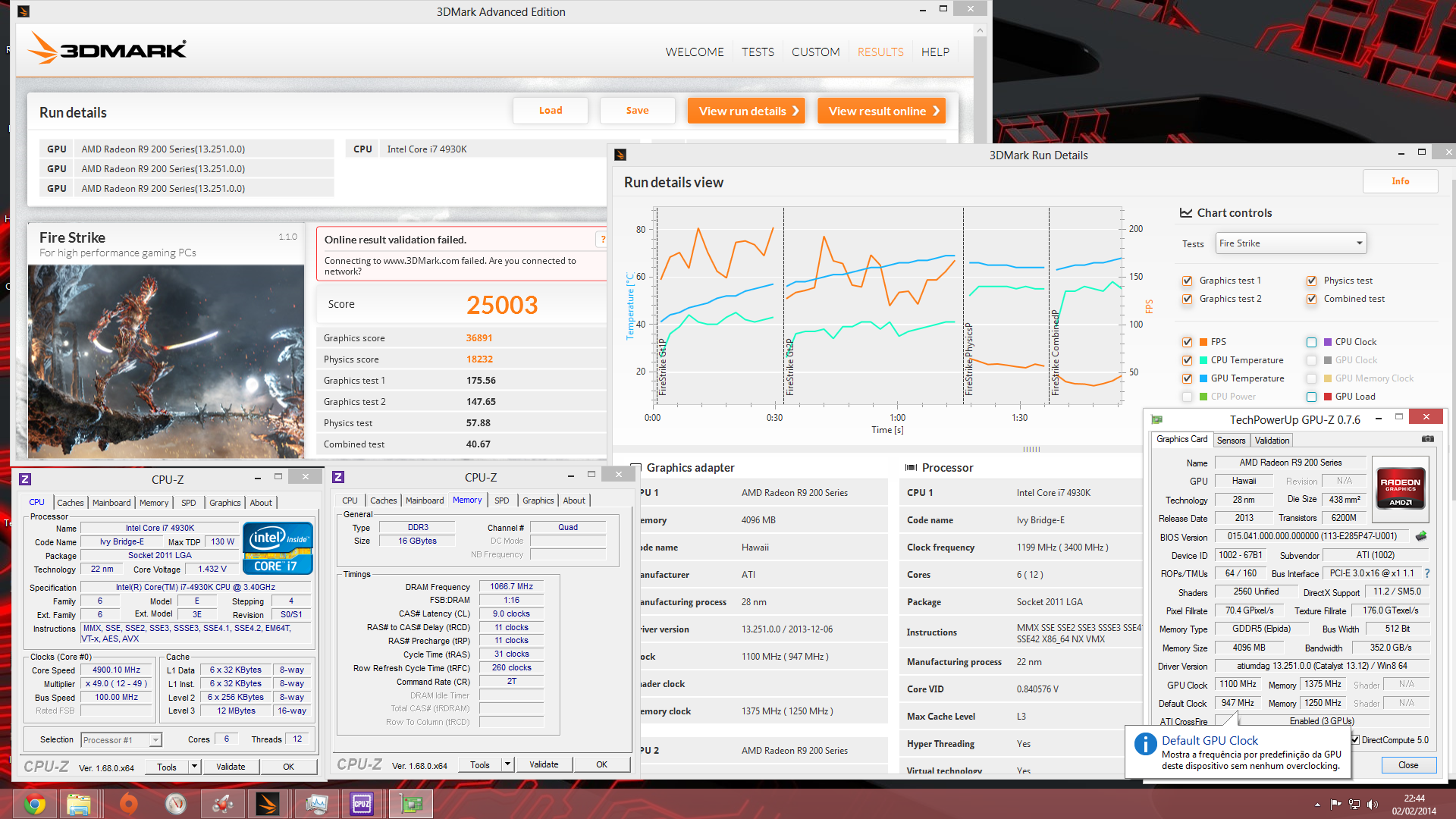Viewport: 1456px width, 819px height.
Task: Toggle the FPS chart checkbox
Action: (x=1187, y=342)
